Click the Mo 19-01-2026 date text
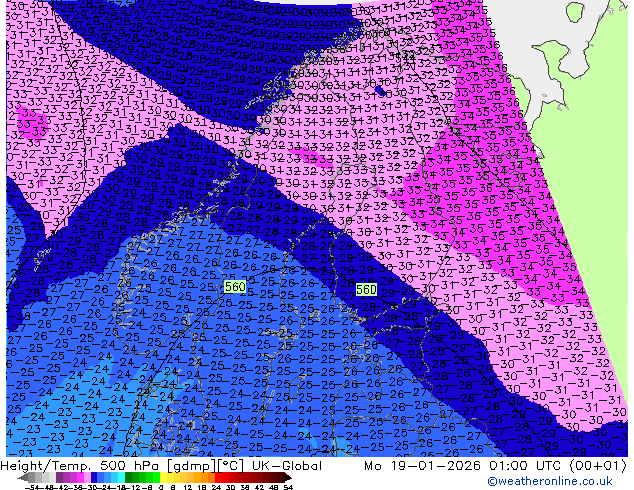Screen dimensions: 634x490 tap(423, 466)
